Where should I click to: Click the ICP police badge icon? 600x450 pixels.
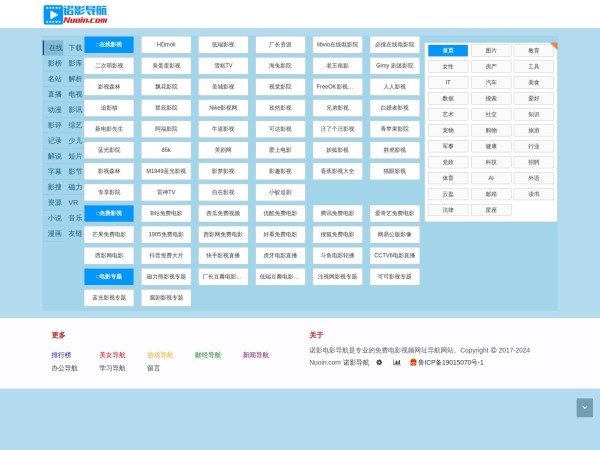tap(410, 363)
